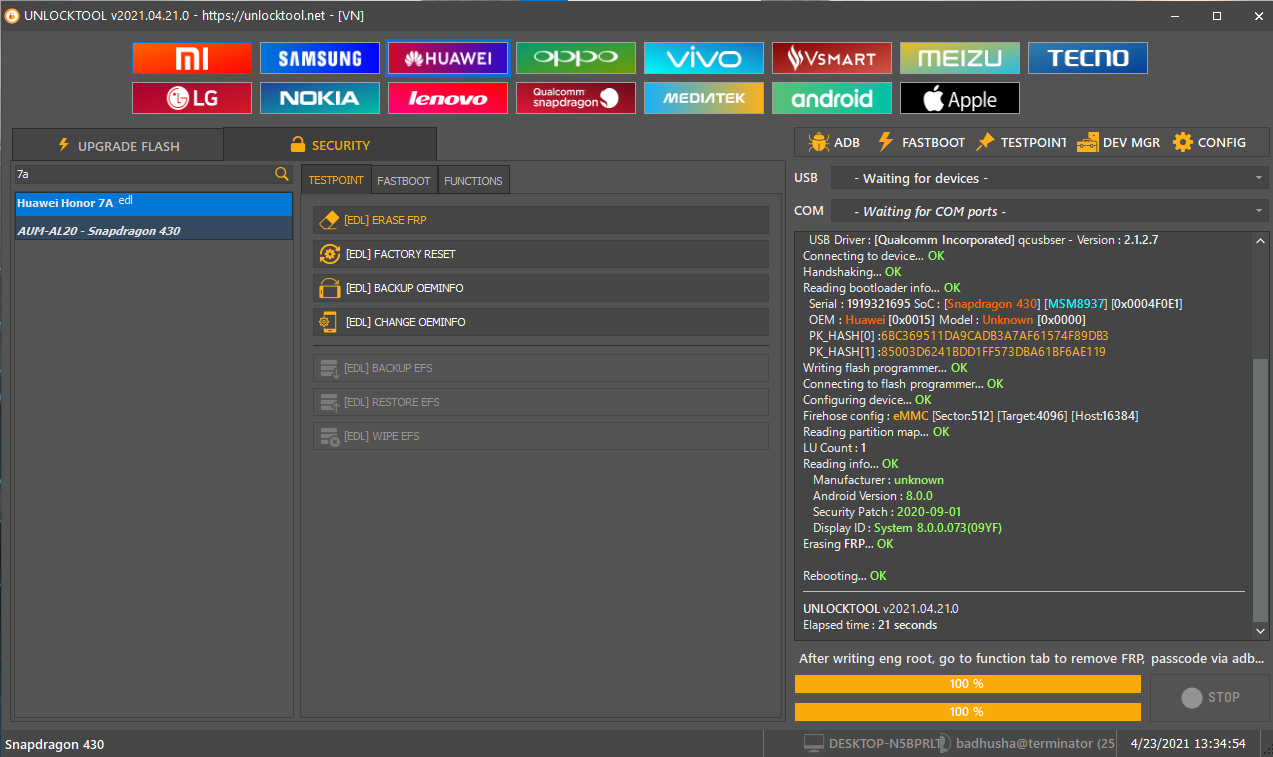The image size is (1273, 757).
Task: Click the PK_HASH[0] value line
Action: point(958,336)
